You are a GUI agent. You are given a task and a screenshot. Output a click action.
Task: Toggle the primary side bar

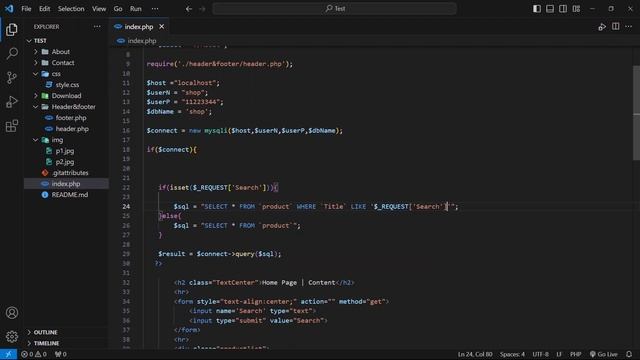coord(537,9)
